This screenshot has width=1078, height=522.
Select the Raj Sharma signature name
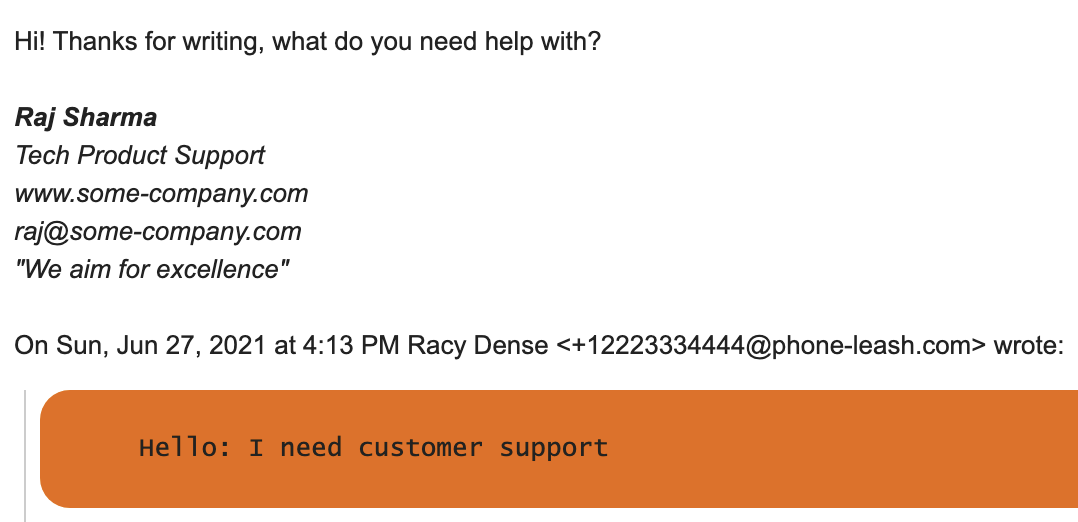coord(86,118)
